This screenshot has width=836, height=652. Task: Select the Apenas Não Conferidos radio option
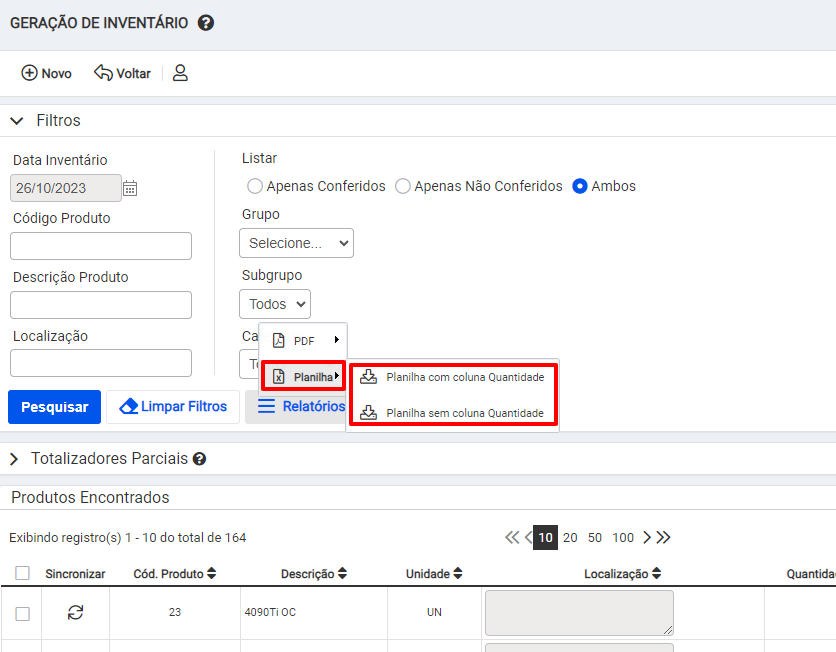[x=403, y=186]
